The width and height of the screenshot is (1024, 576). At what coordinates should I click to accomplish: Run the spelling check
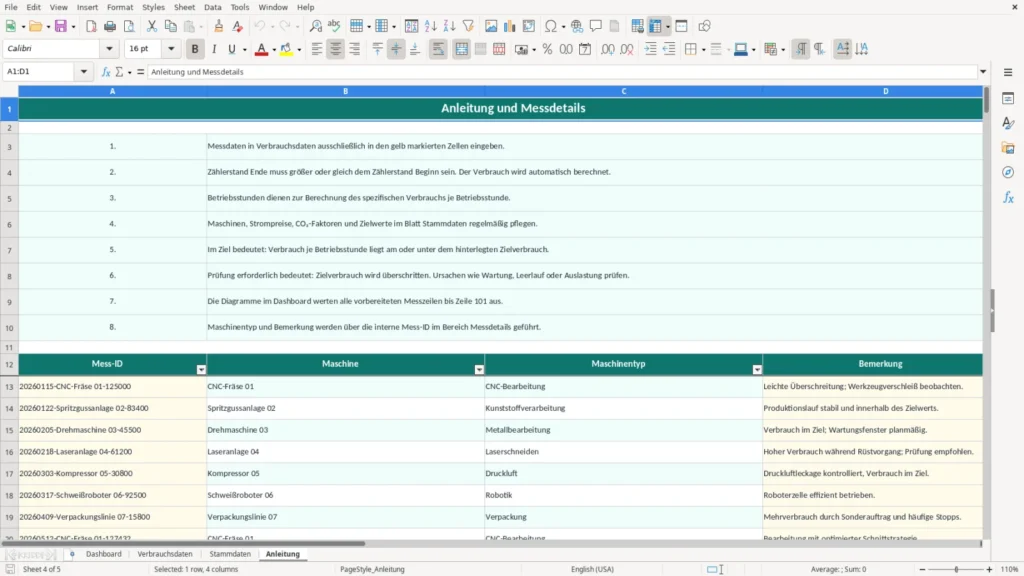334,26
